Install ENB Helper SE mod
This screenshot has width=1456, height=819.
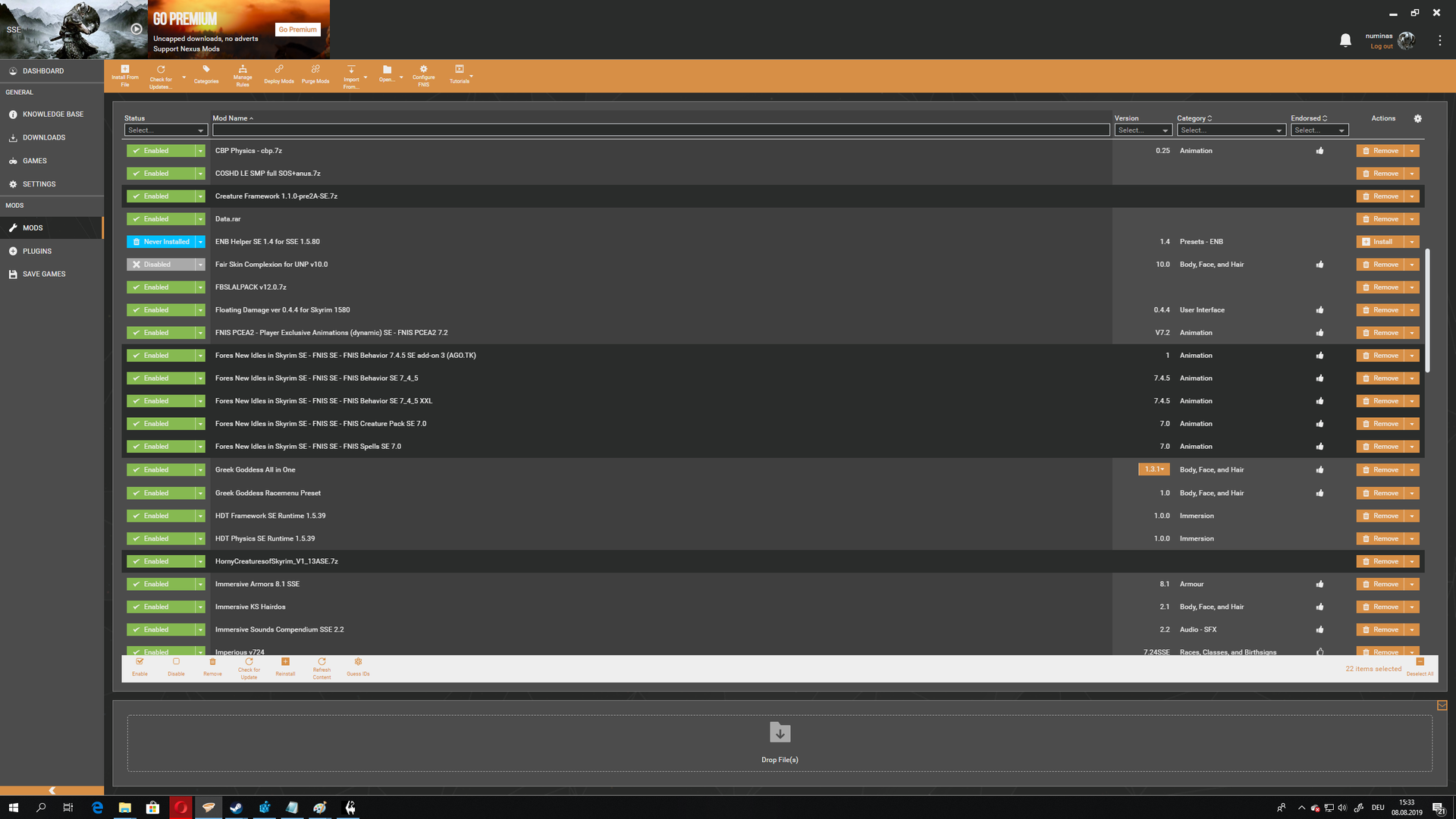[1380, 242]
